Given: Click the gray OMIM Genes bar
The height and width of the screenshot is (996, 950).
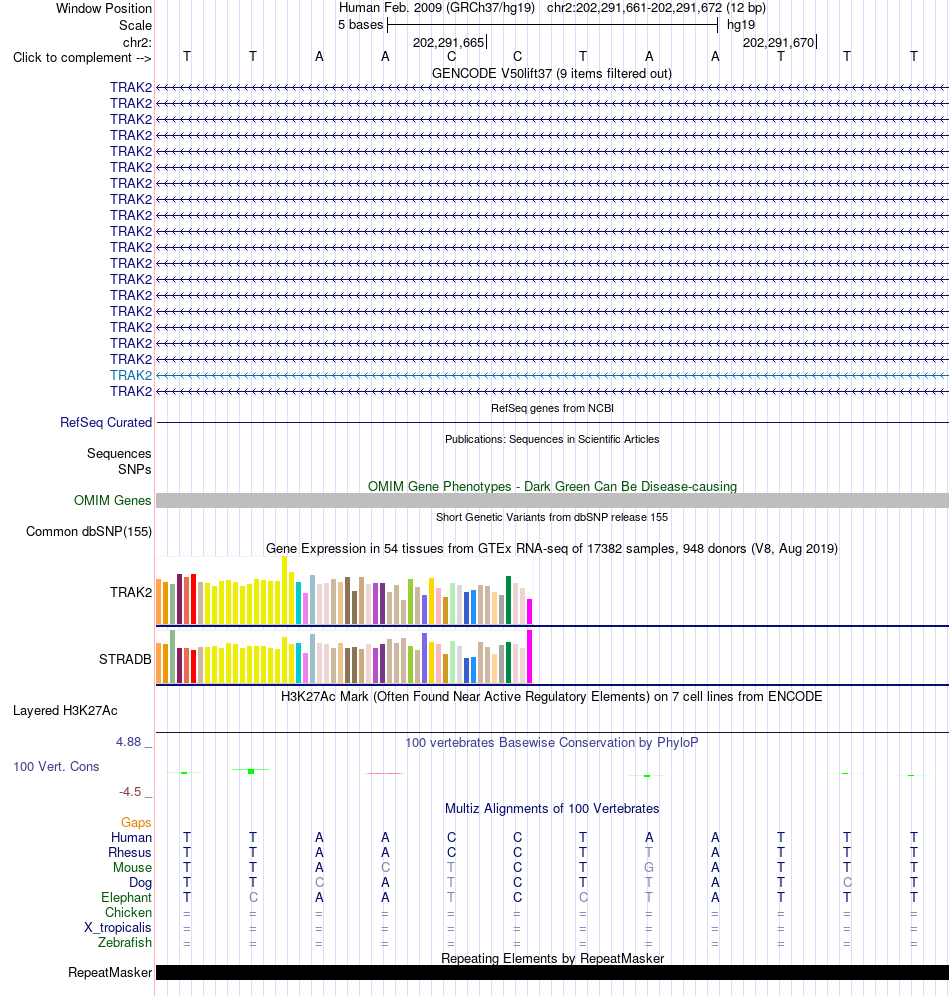Looking at the screenshot, I should point(552,501).
